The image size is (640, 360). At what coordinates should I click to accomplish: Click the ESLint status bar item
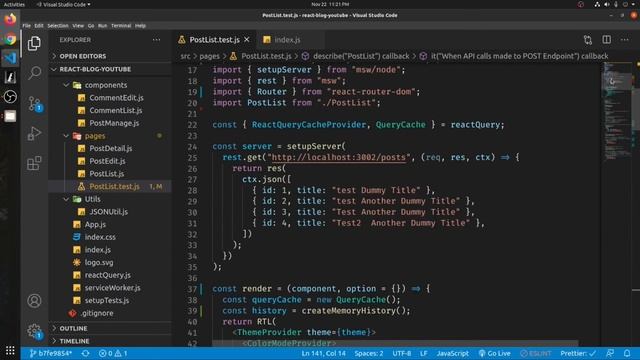click(x=536, y=353)
